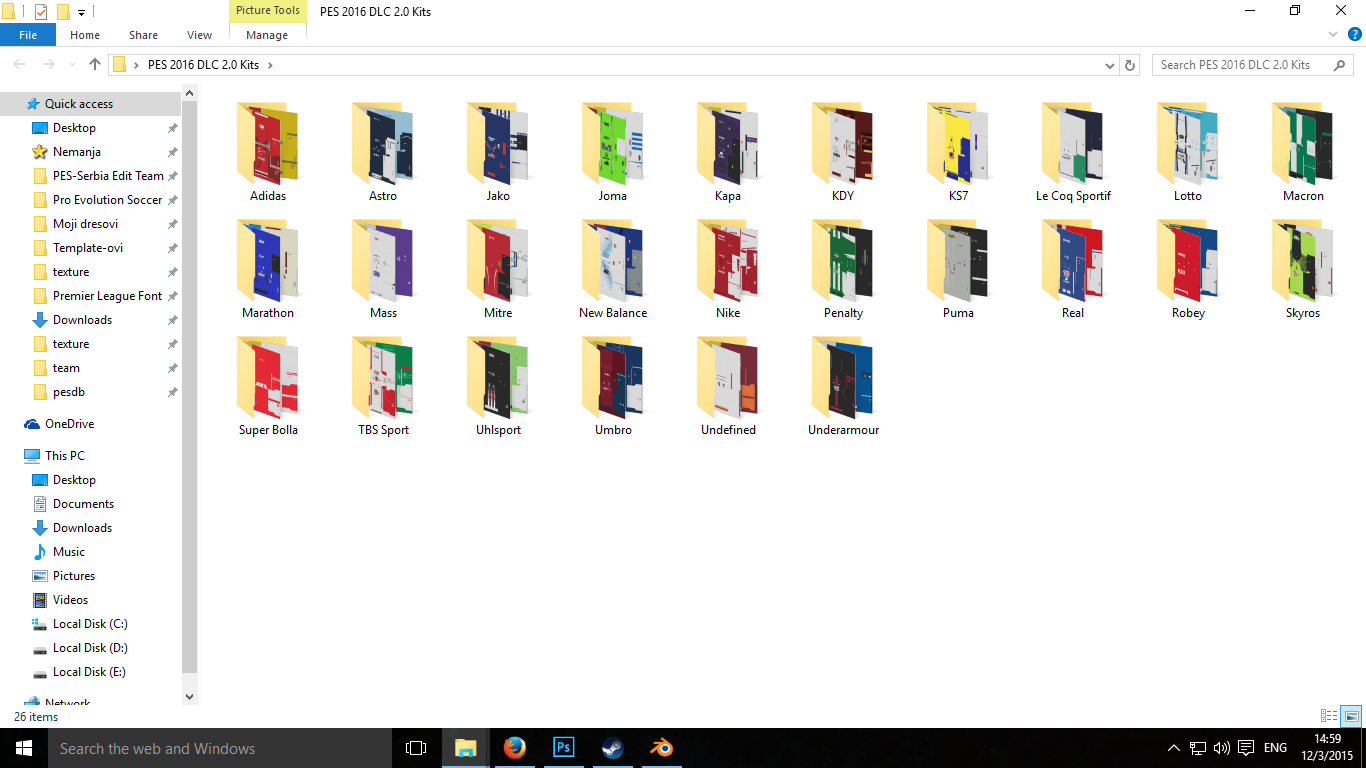Select OneDrive in the navigation pane

pyautogui.click(x=69, y=424)
